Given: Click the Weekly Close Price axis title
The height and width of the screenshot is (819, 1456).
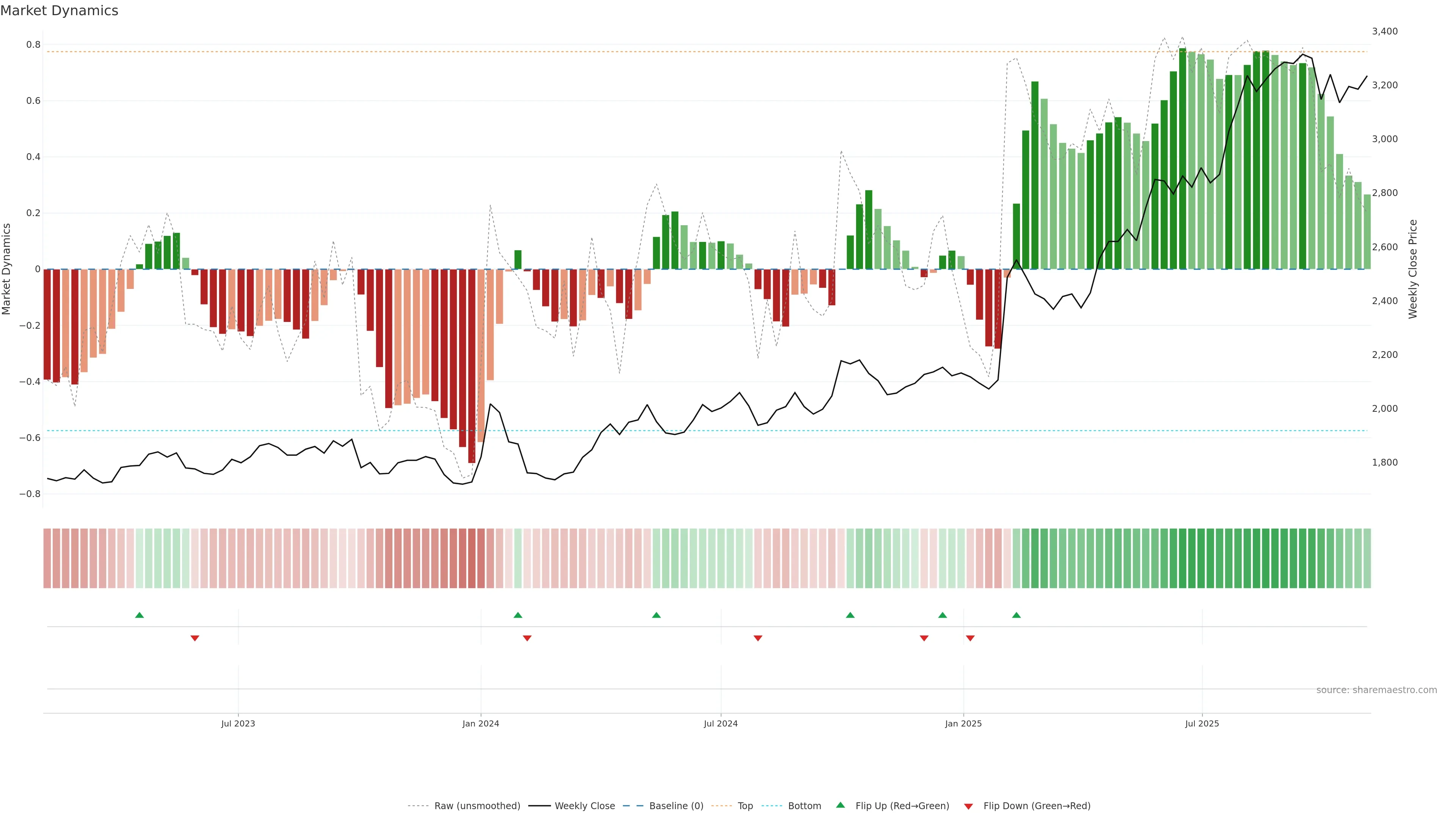Looking at the screenshot, I should [x=1412, y=269].
